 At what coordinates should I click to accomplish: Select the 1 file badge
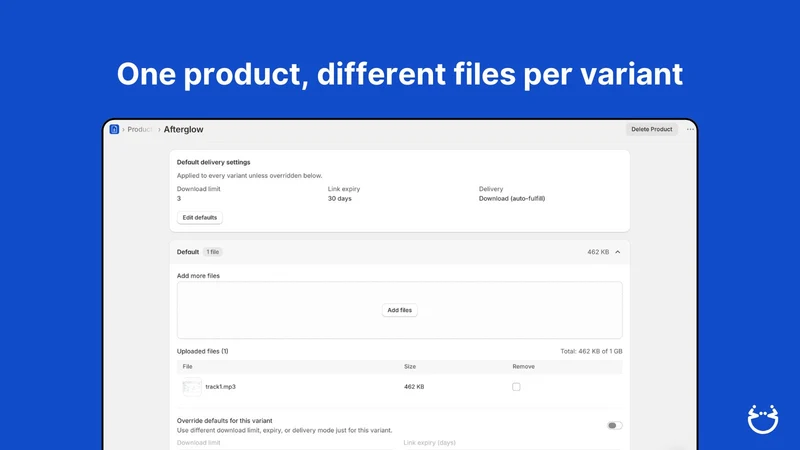pyautogui.click(x=213, y=252)
